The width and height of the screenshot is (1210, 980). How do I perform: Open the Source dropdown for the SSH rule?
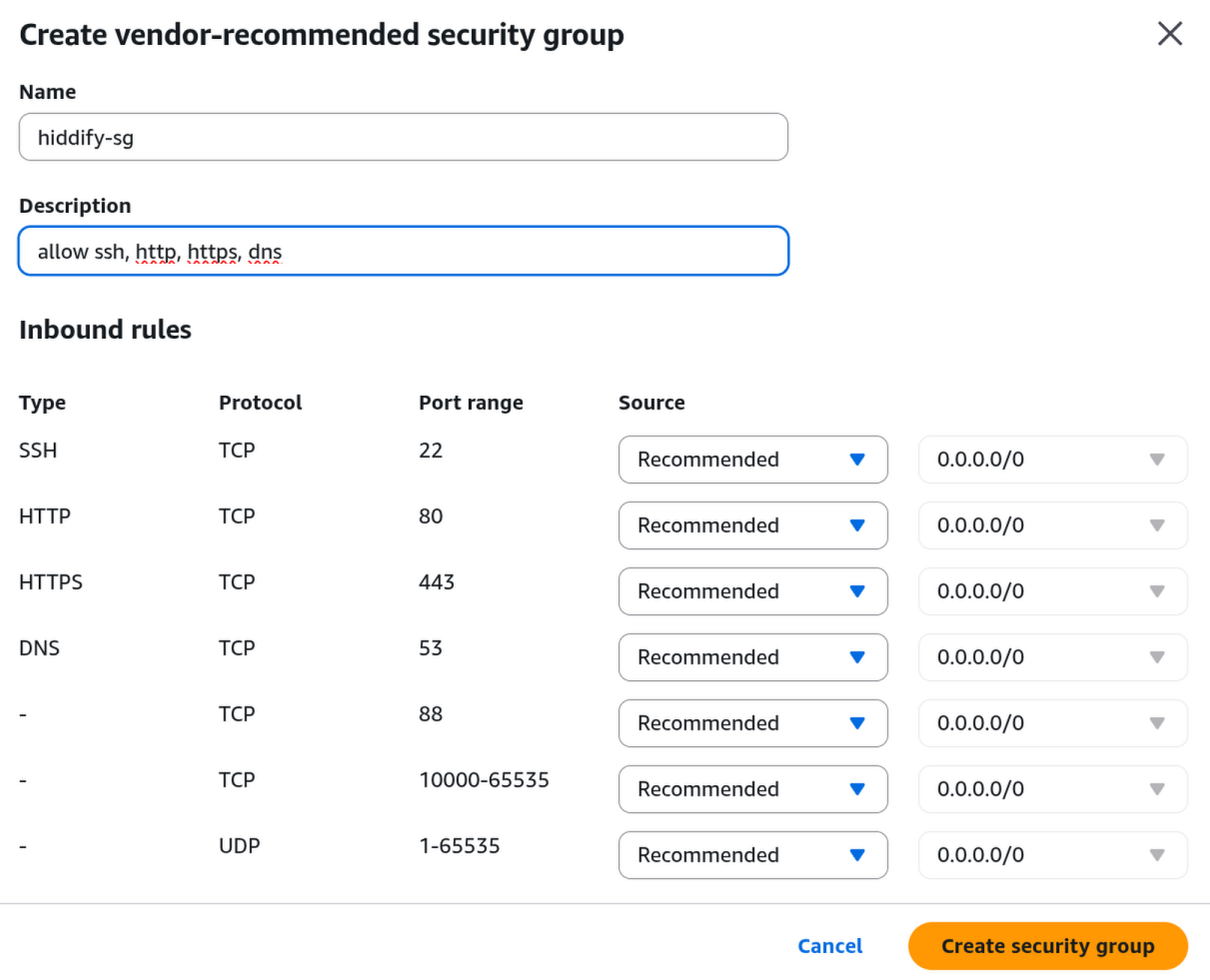(752, 460)
